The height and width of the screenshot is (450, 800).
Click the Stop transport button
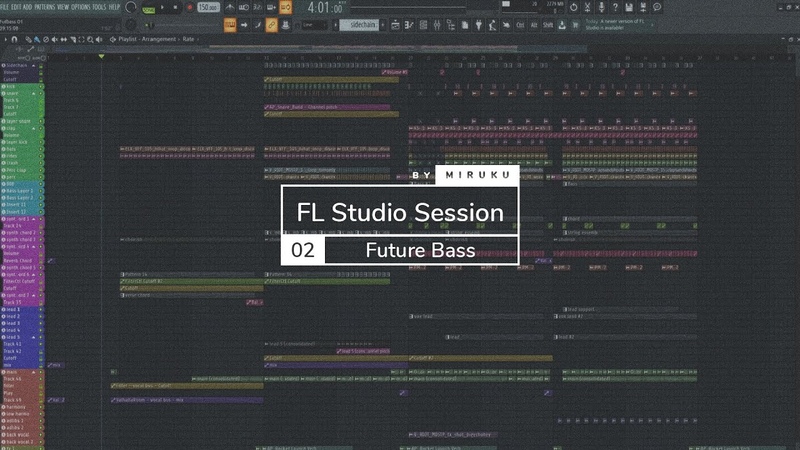click(176, 8)
